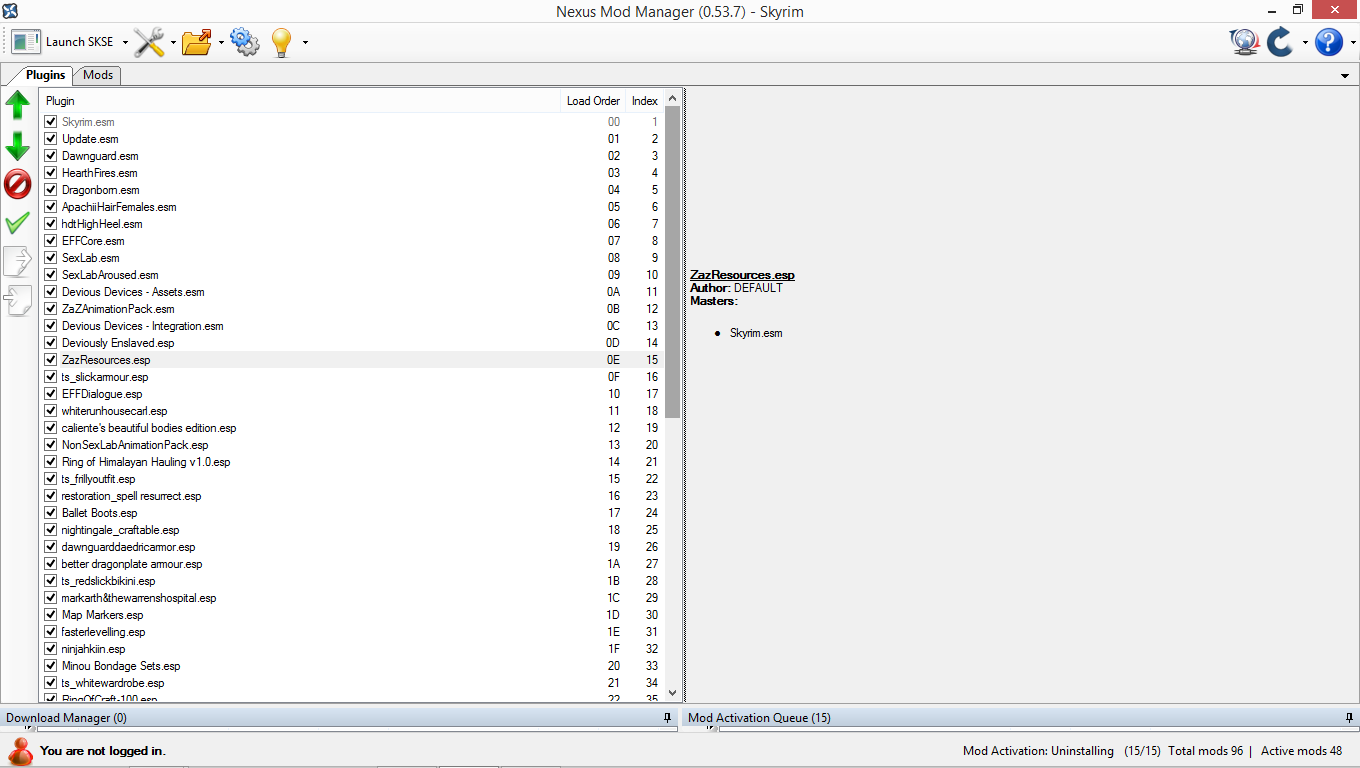Screen dimensions: 1360x768
Task: Select the Ballet Boots.esp plugin row
Action: coord(352,513)
